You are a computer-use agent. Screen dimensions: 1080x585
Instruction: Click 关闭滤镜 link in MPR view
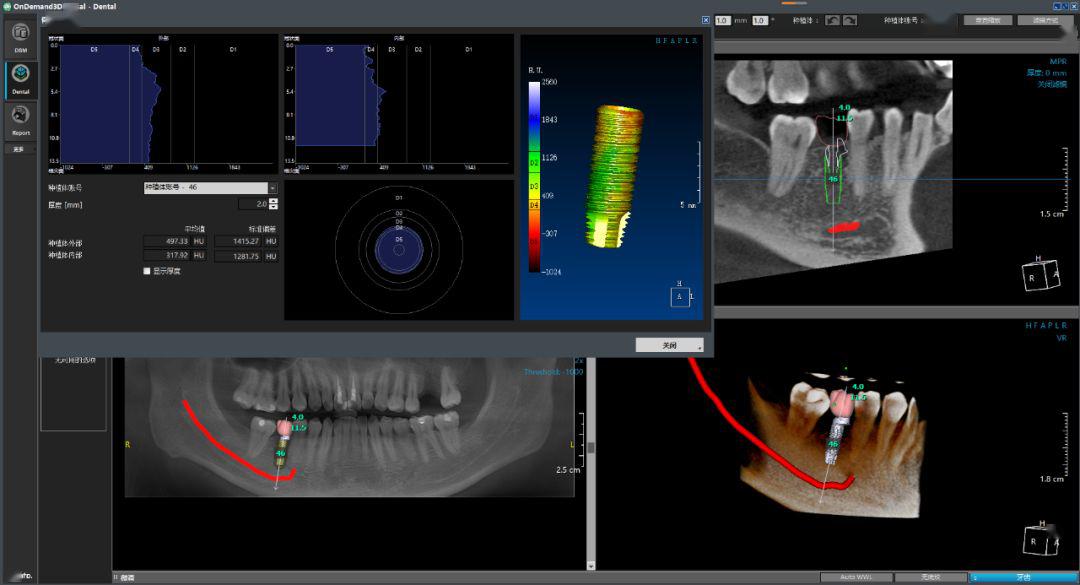1051,84
